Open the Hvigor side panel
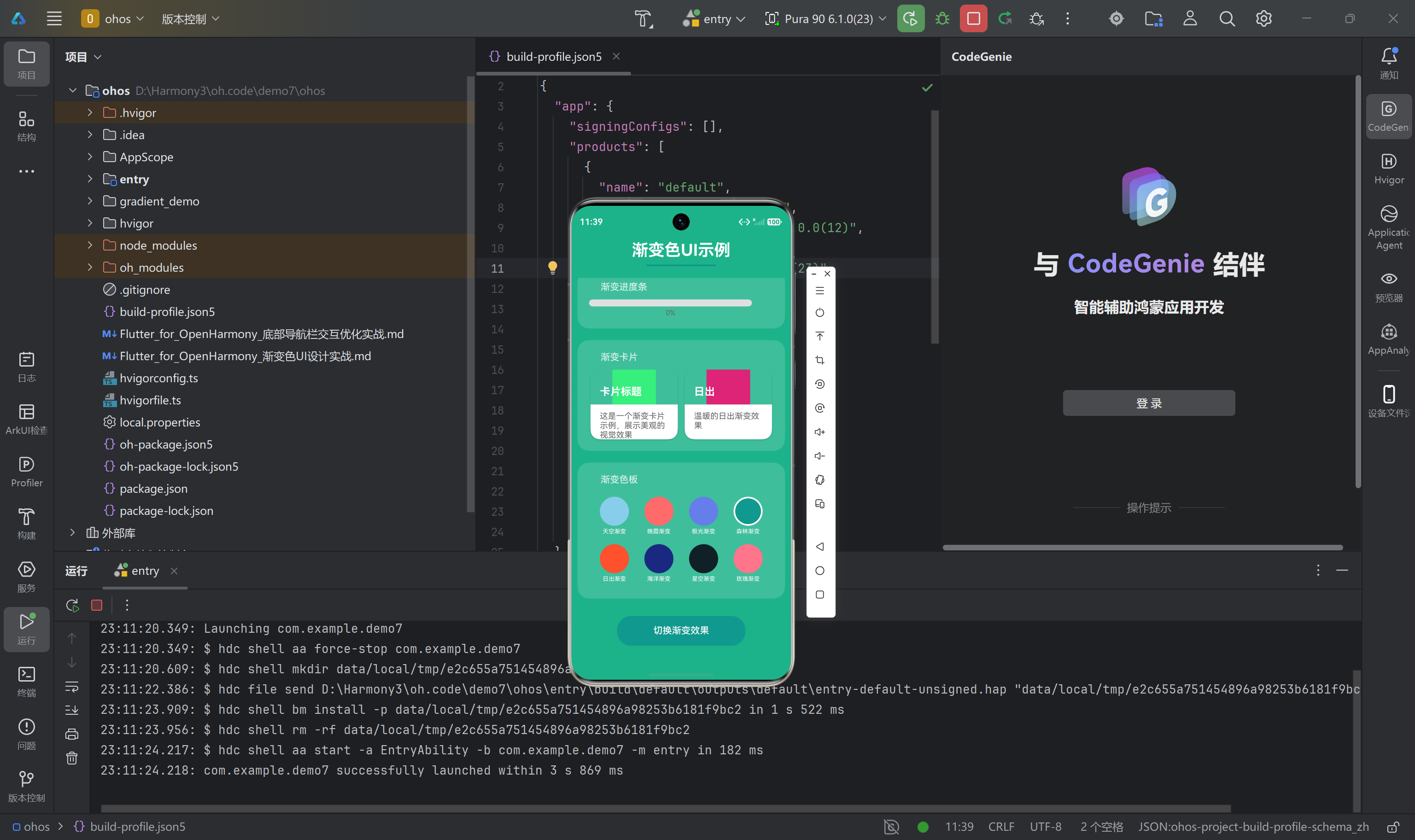The height and width of the screenshot is (840, 1415). click(x=1388, y=169)
